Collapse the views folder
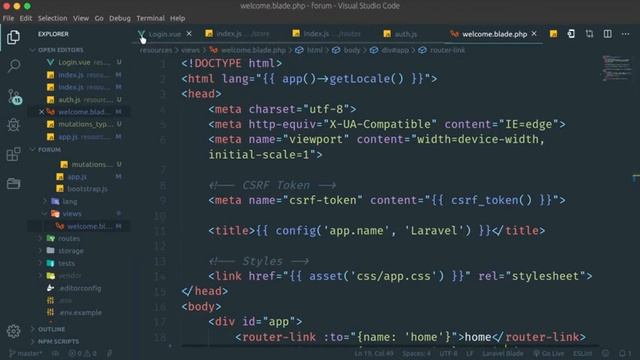The height and width of the screenshot is (360, 640). [x=72, y=213]
